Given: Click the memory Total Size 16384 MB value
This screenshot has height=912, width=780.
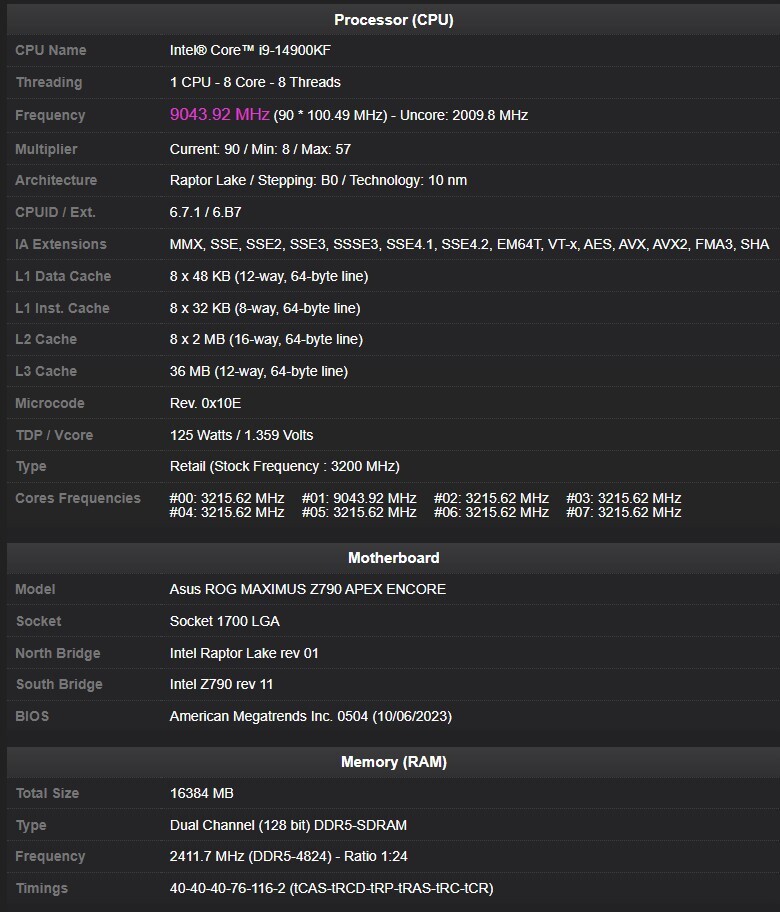Looking at the screenshot, I should coord(202,793).
